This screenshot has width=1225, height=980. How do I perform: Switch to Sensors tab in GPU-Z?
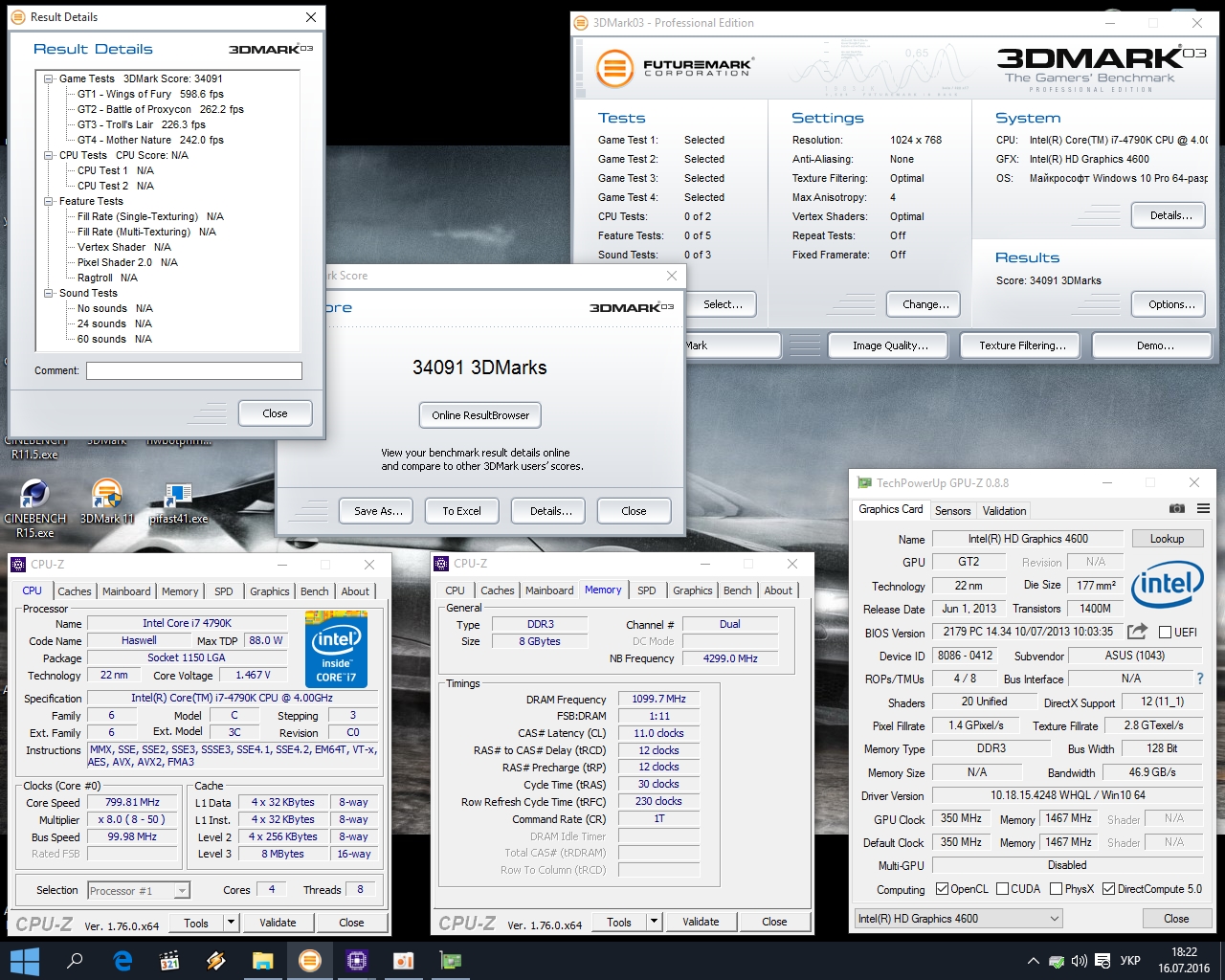[952, 511]
